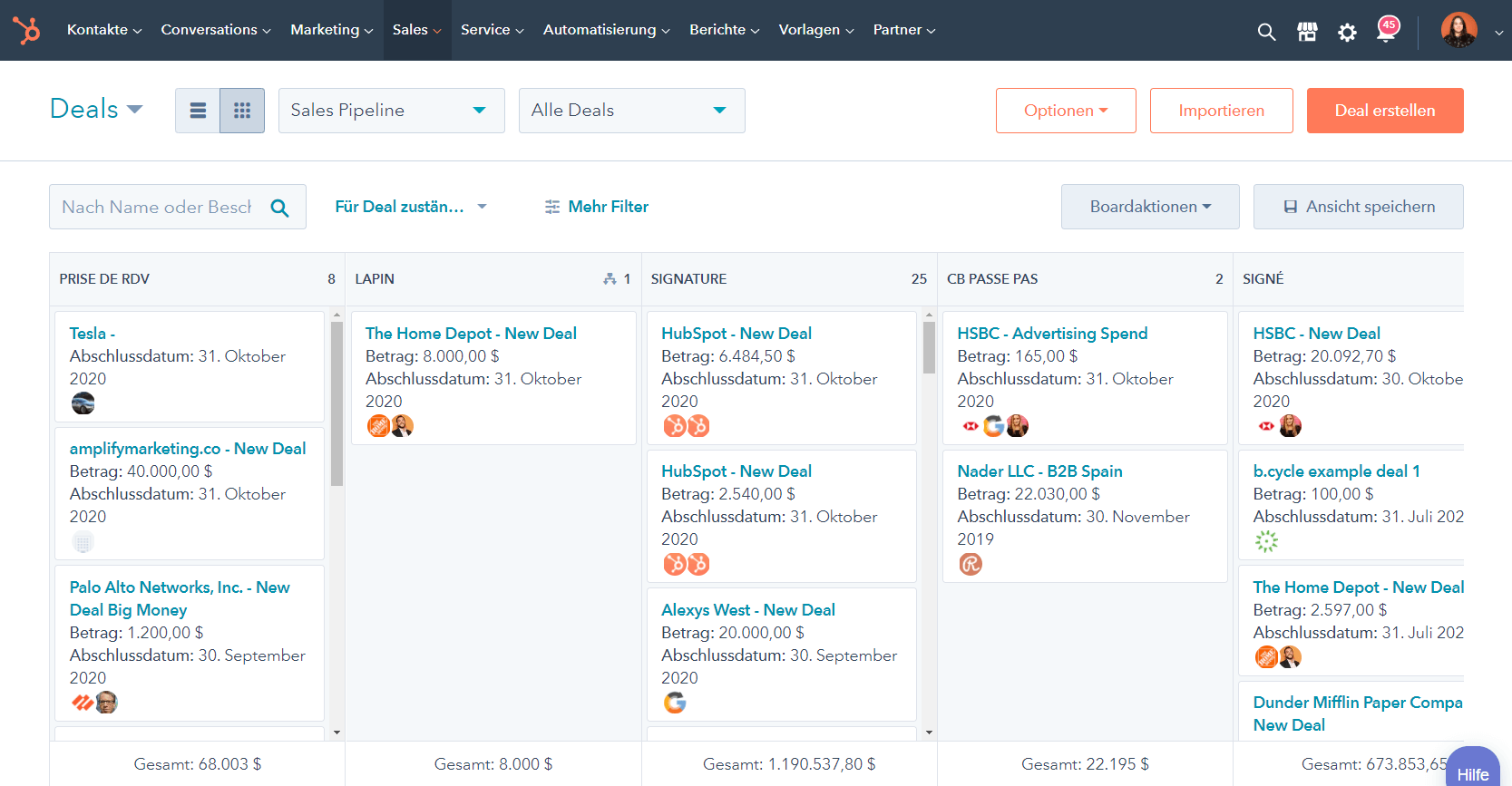Open the Marketing menu

(x=331, y=30)
